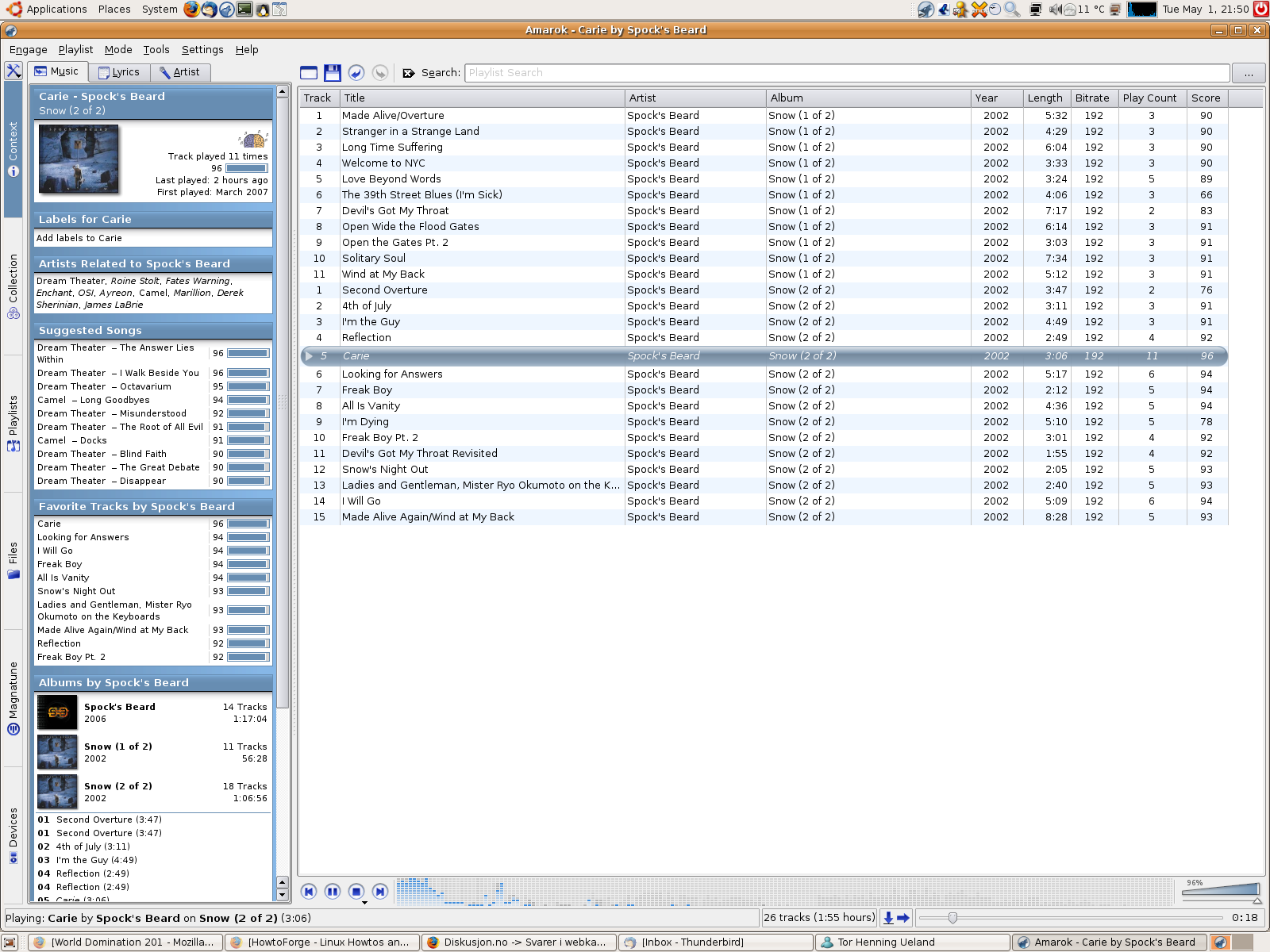Select the playlist row Made Alive/Overture

764,116
